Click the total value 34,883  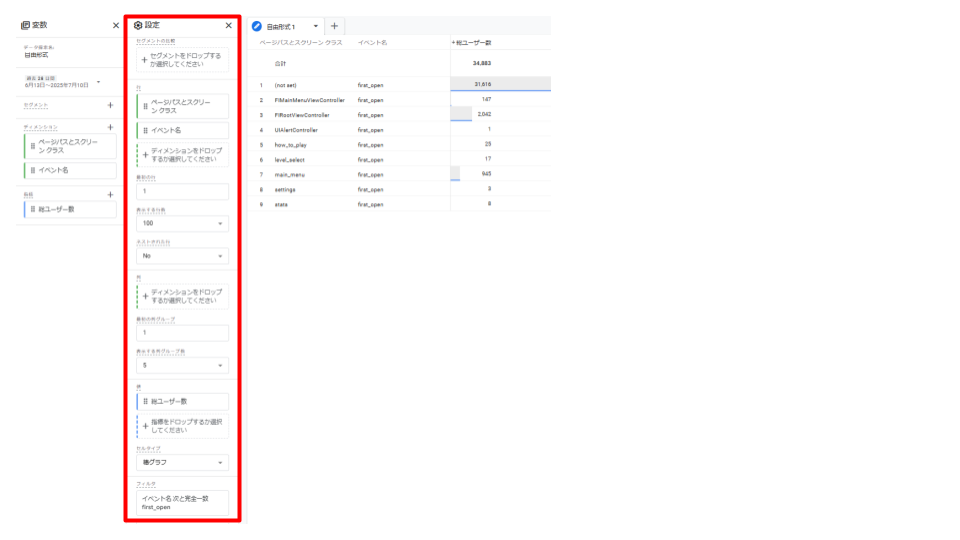pyautogui.click(x=482, y=63)
